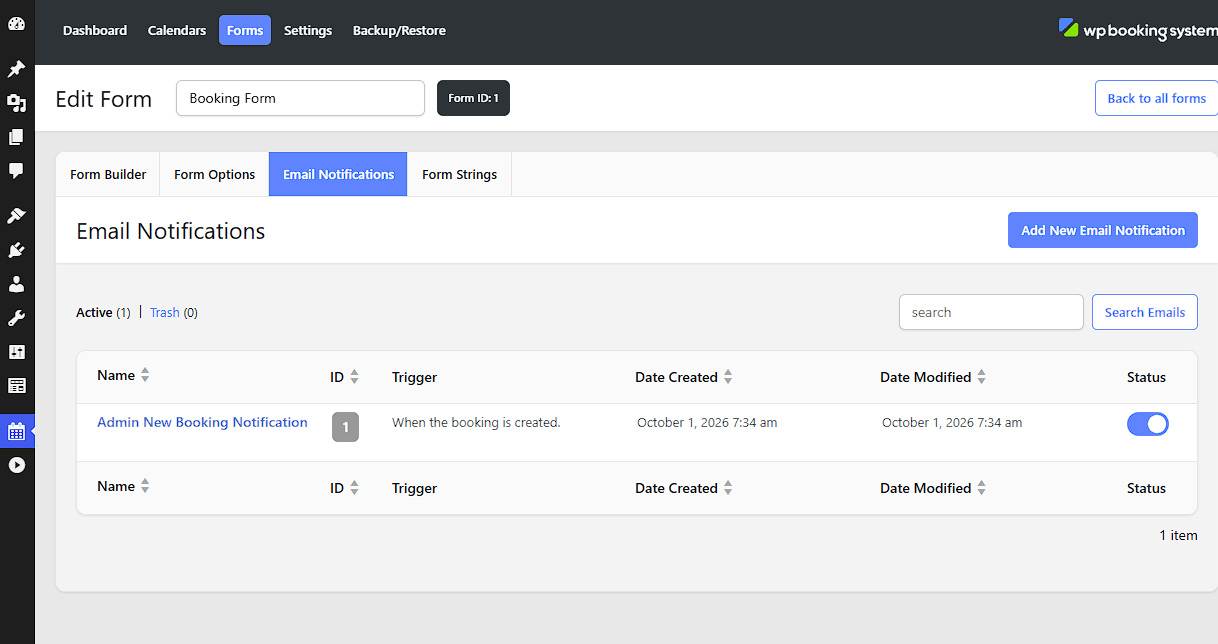Click Add New Email Notification button
Viewport: 1218px width, 644px height.
[1103, 230]
